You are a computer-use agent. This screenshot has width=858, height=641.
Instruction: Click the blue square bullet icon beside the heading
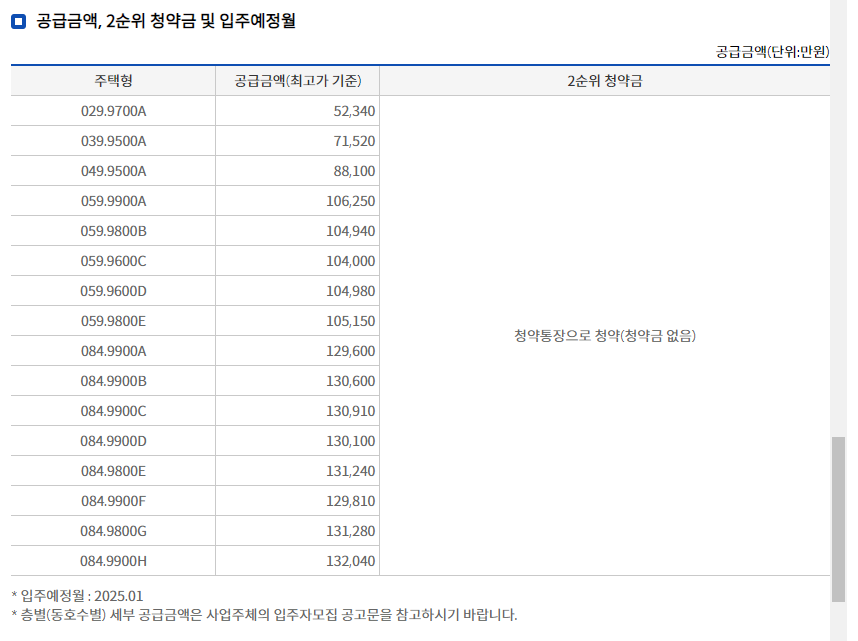19,21
